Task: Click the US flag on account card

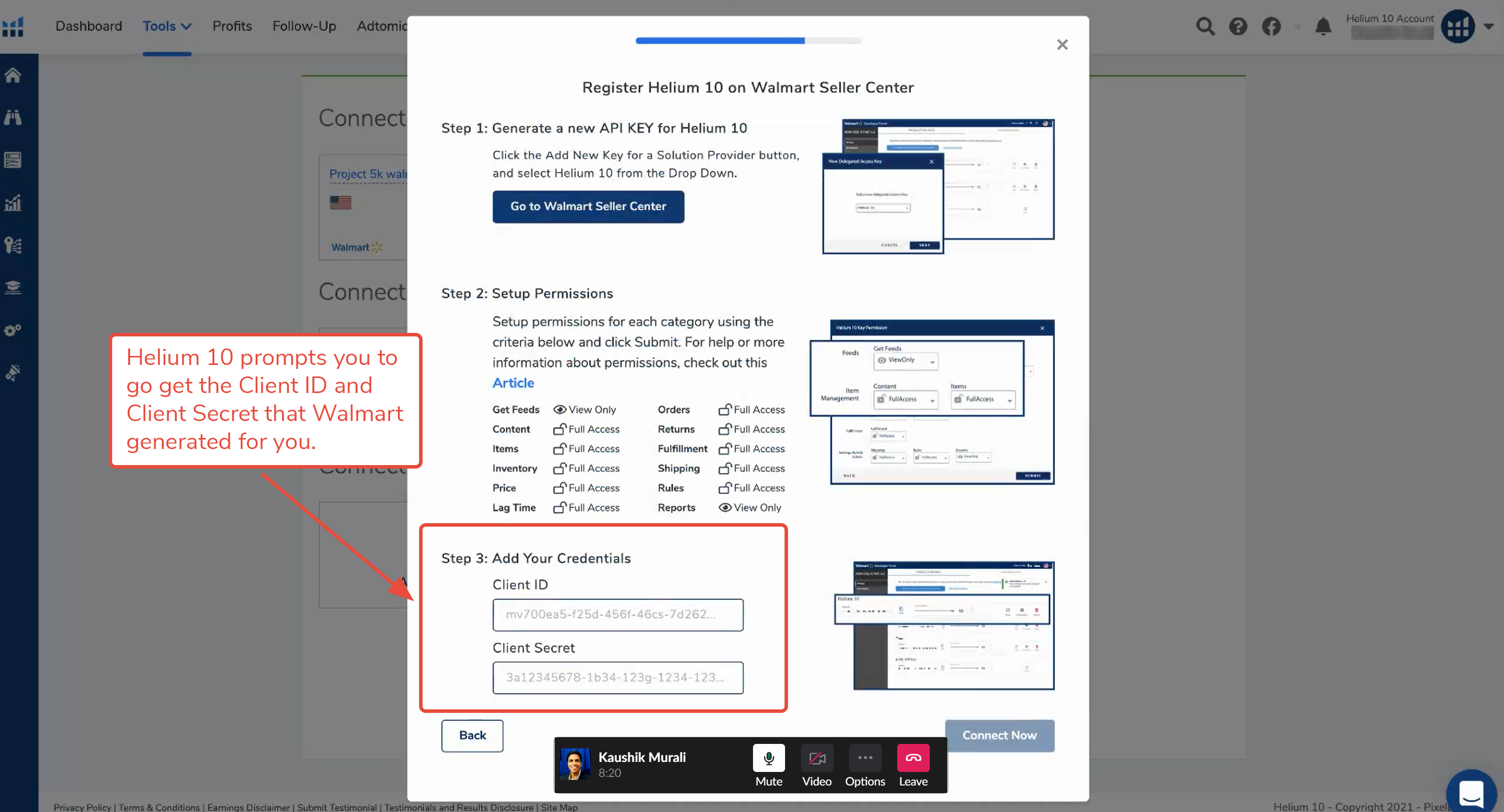Action: tap(340, 203)
